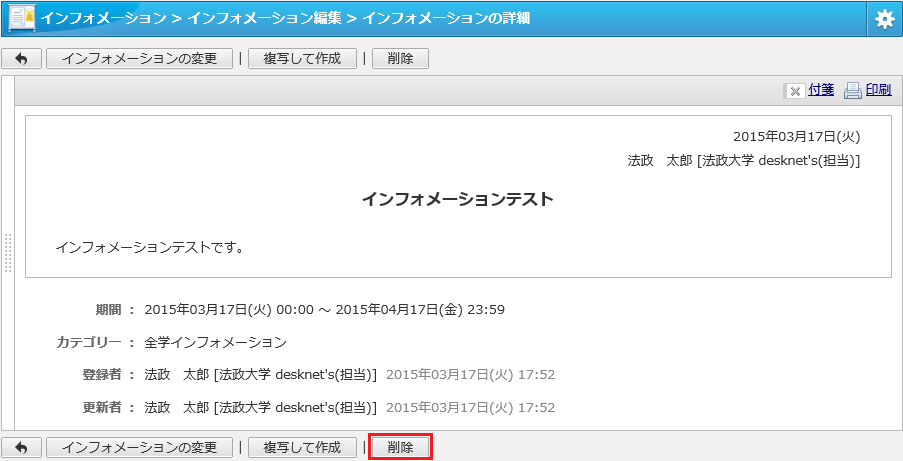The width and height of the screenshot is (903, 461).
Task: Click the Information app notepad icon
Action: coord(21,18)
